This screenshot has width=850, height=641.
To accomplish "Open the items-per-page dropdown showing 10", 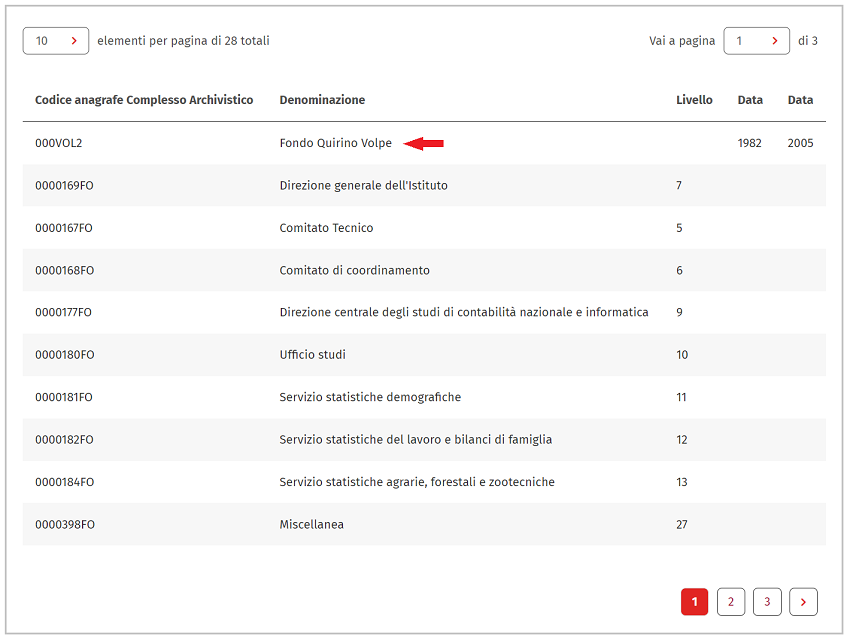I will (x=56, y=41).
